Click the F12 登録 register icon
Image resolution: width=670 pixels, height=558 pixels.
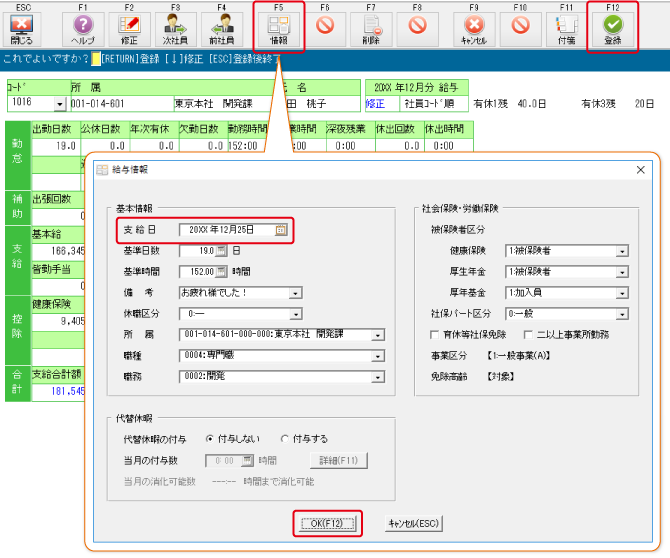coord(613,29)
